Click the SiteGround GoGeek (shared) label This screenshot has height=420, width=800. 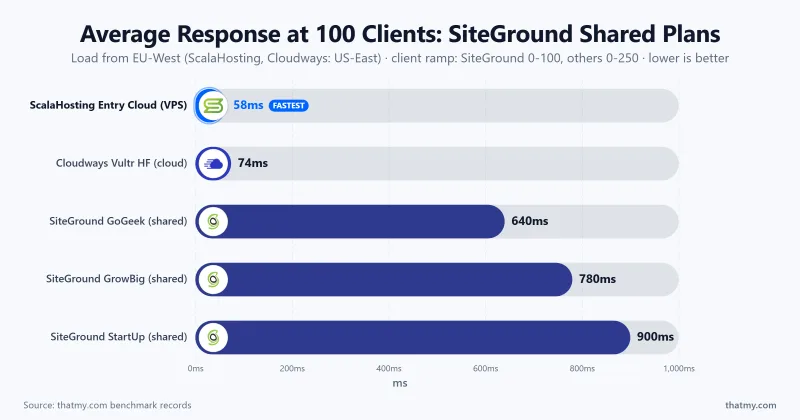pyautogui.click(x=118, y=221)
